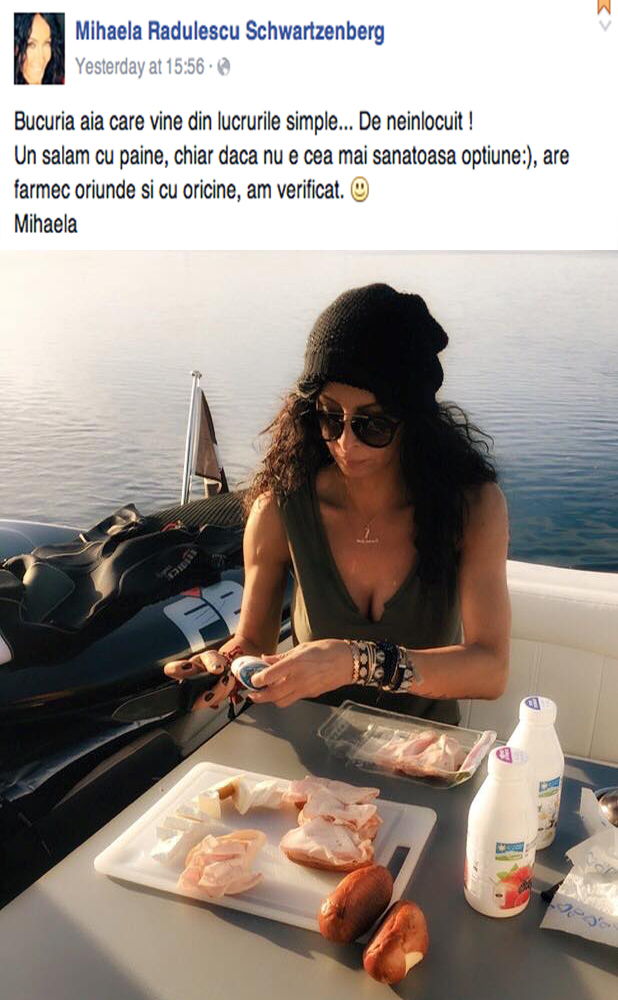
Task: Click the black beanie hat in photo
Action: click(375, 342)
